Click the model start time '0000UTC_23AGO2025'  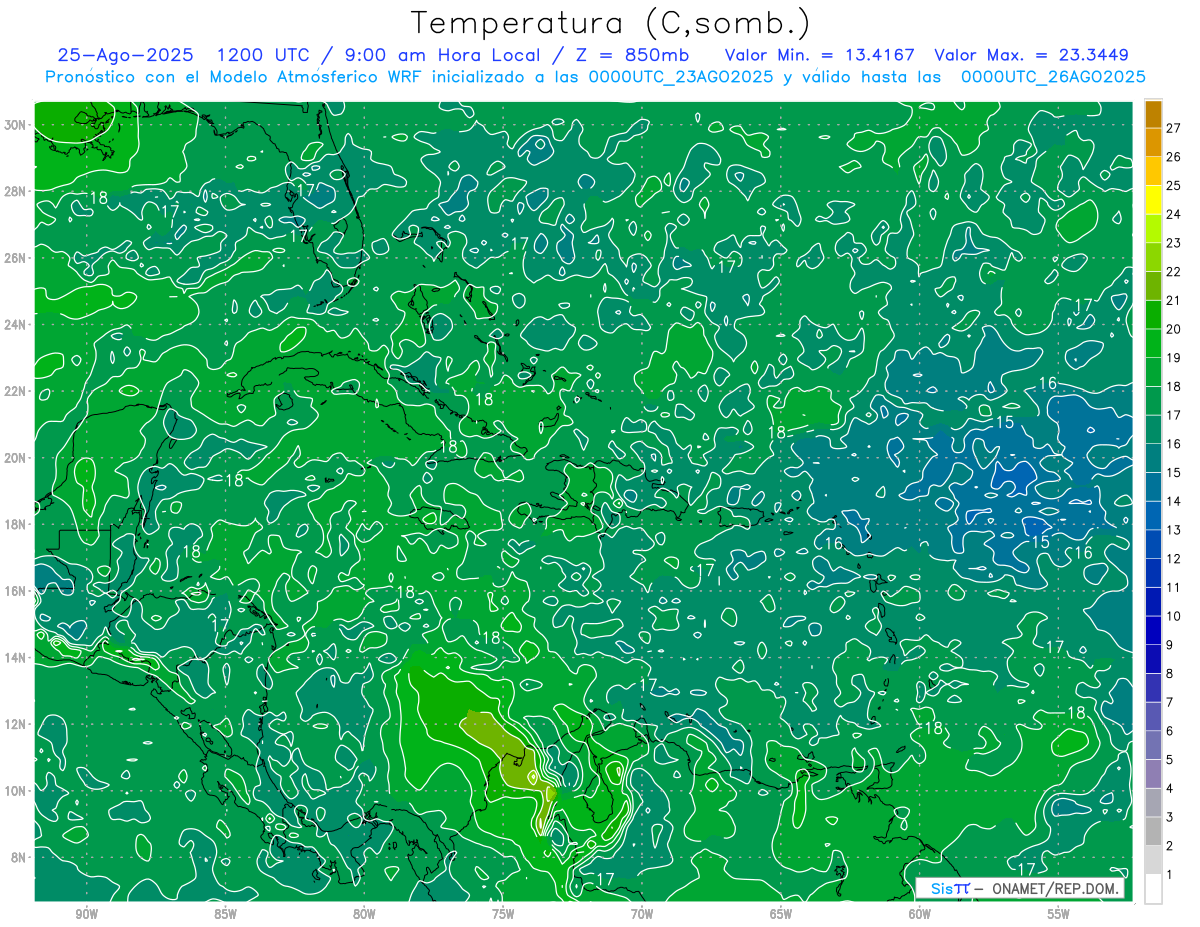tap(681, 77)
